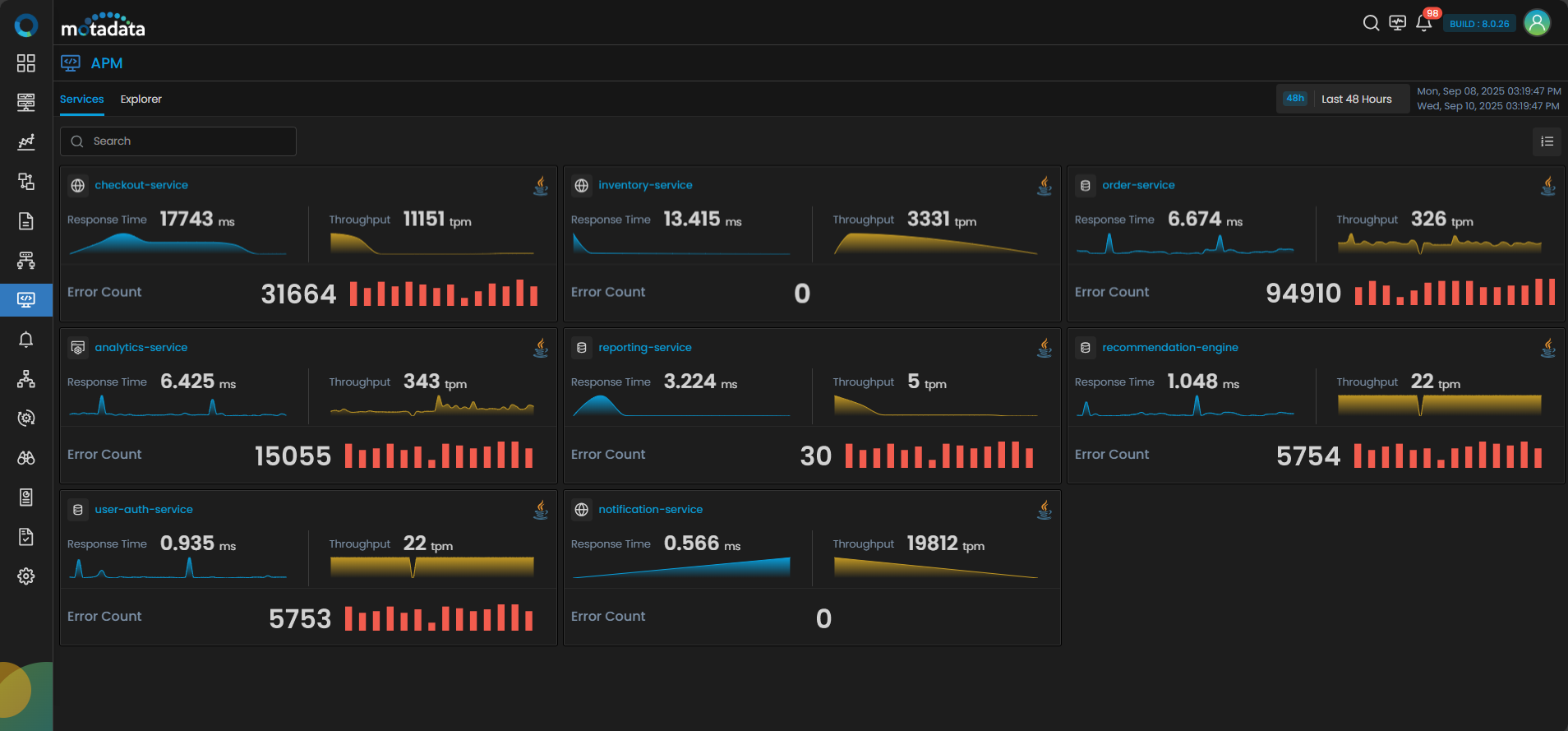Click the binoculars icon in sidebar
1568x731 pixels.
click(26, 458)
